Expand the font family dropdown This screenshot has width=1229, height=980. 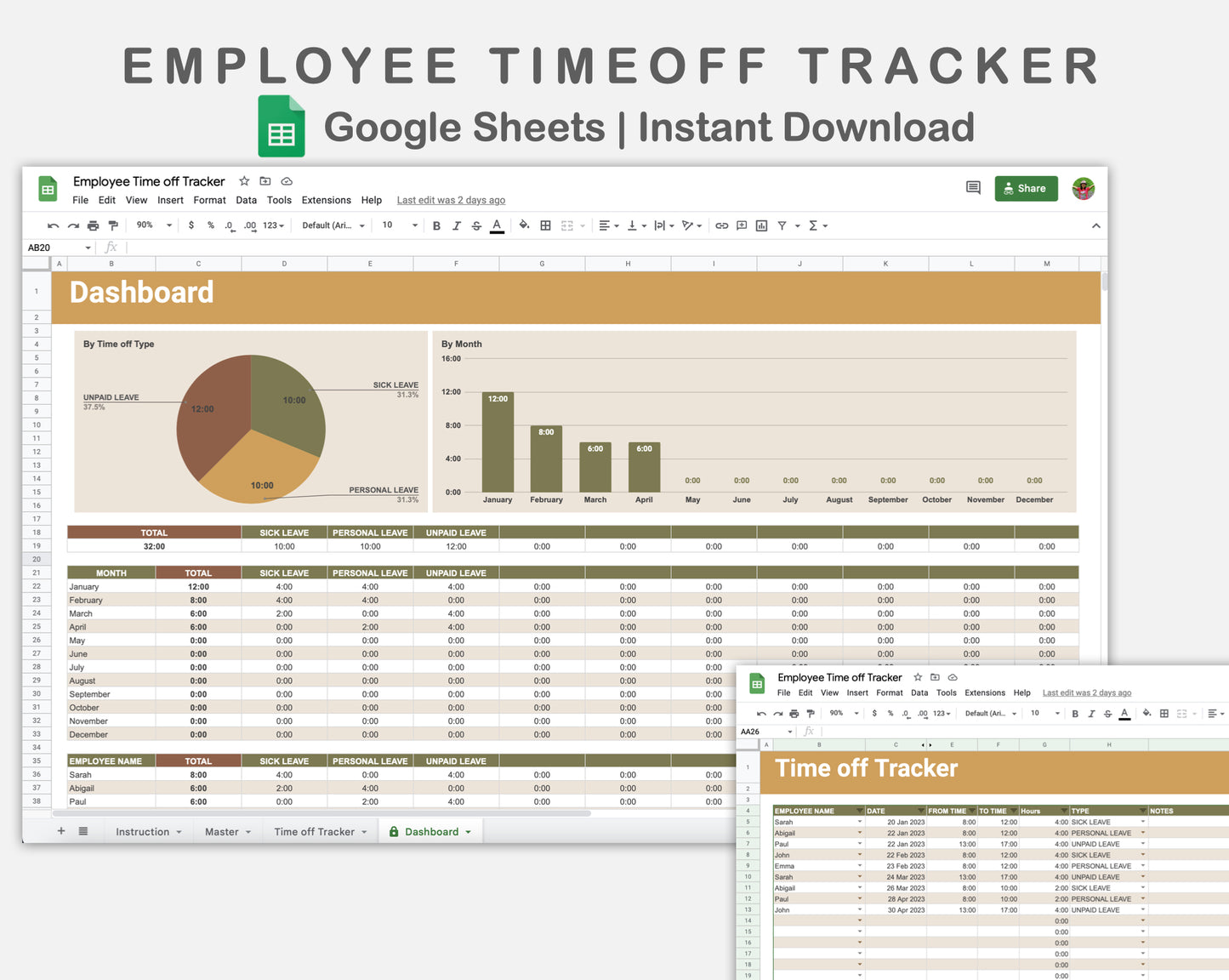(332, 225)
